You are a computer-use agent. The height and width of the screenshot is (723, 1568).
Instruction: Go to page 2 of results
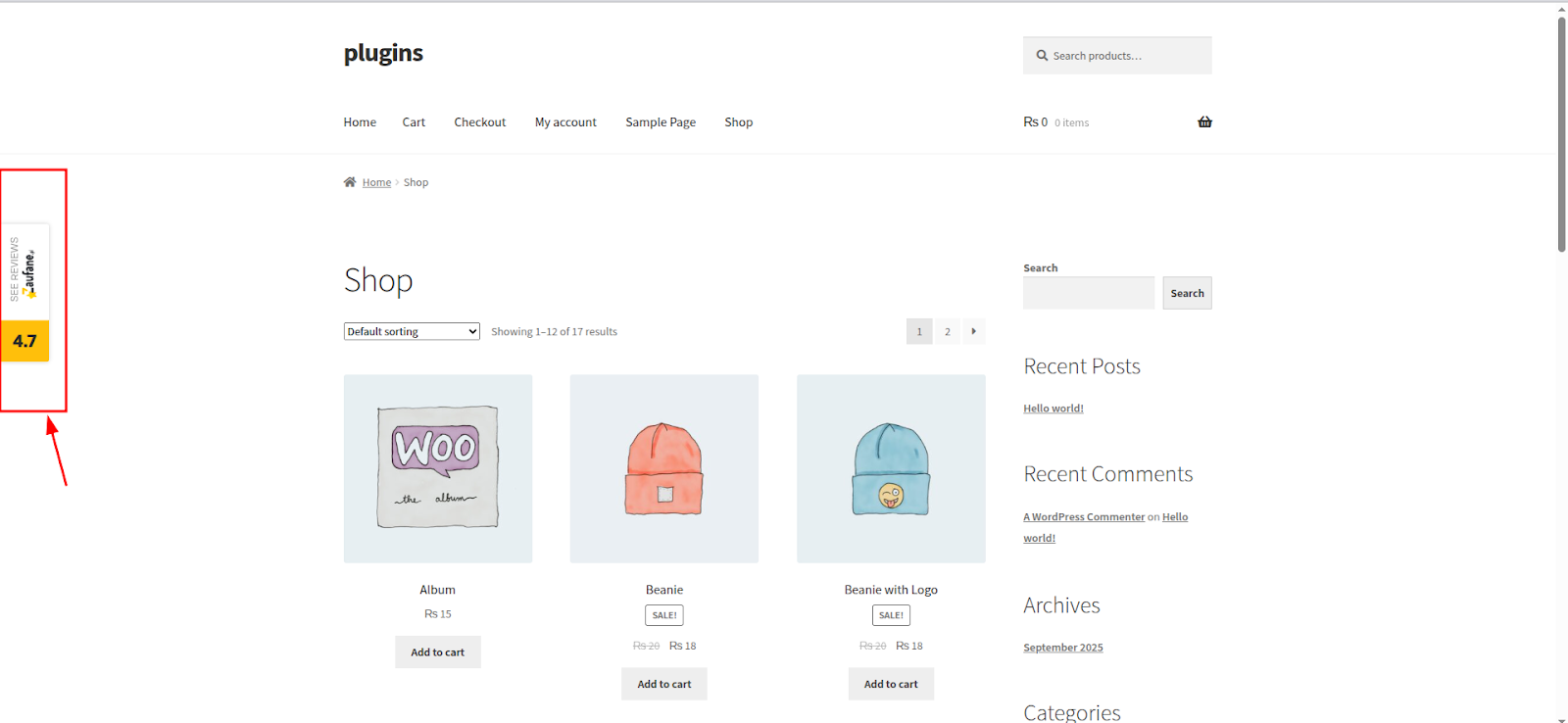coord(947,331)
